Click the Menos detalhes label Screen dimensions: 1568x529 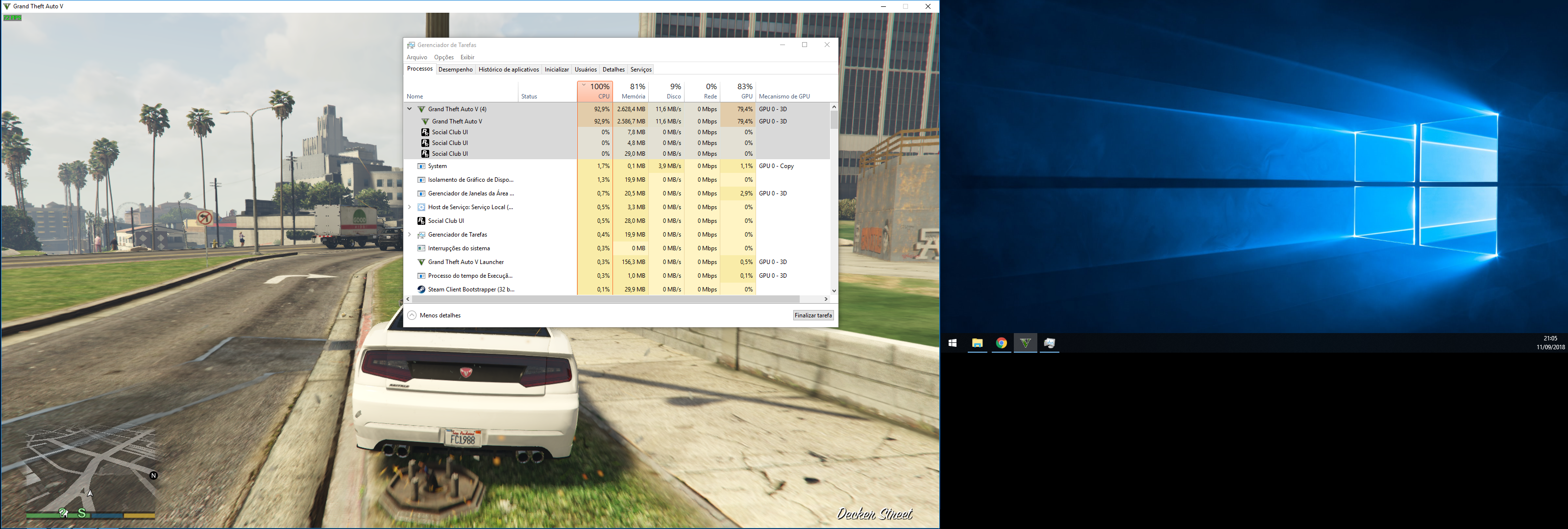[440, 315]
